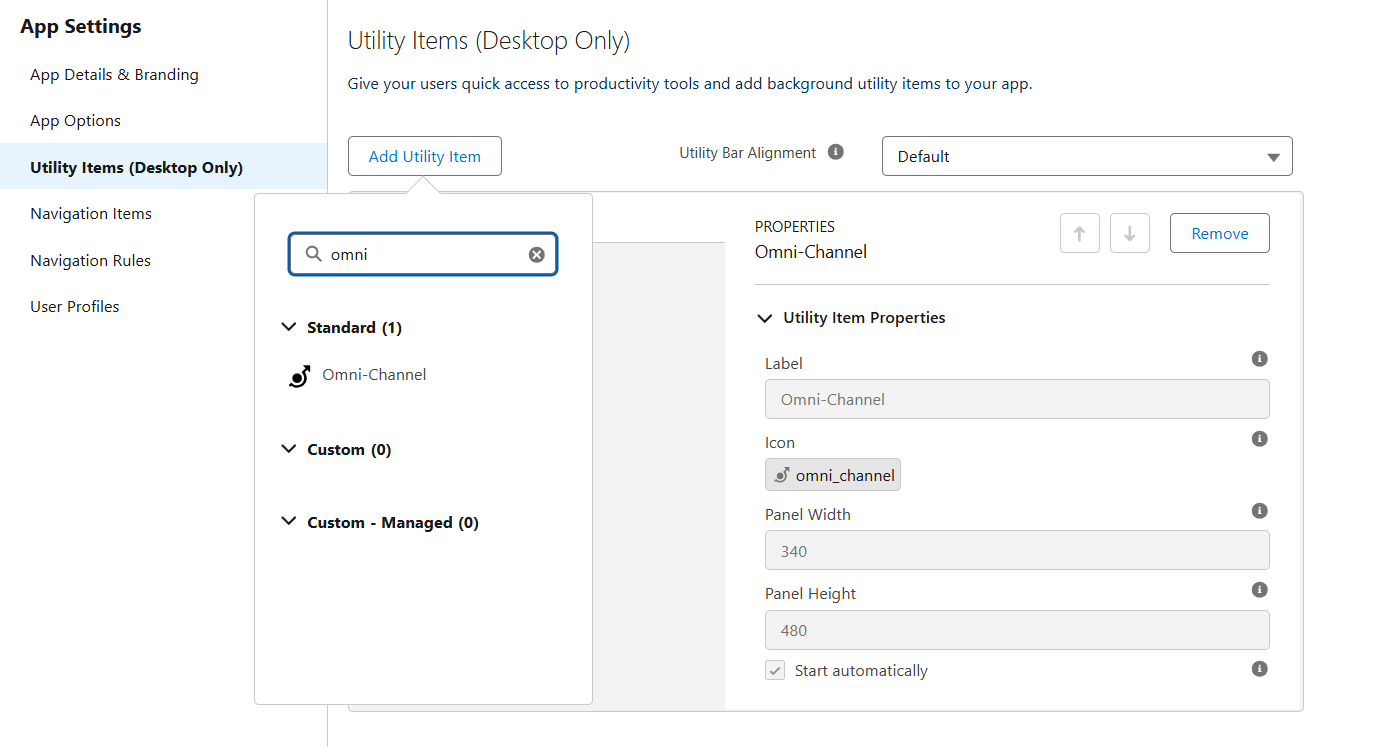Viewport: 1395px width, 747px height.
Task: Click the App Settings heading
Action: pyautogui.click(x=81, y=27)
